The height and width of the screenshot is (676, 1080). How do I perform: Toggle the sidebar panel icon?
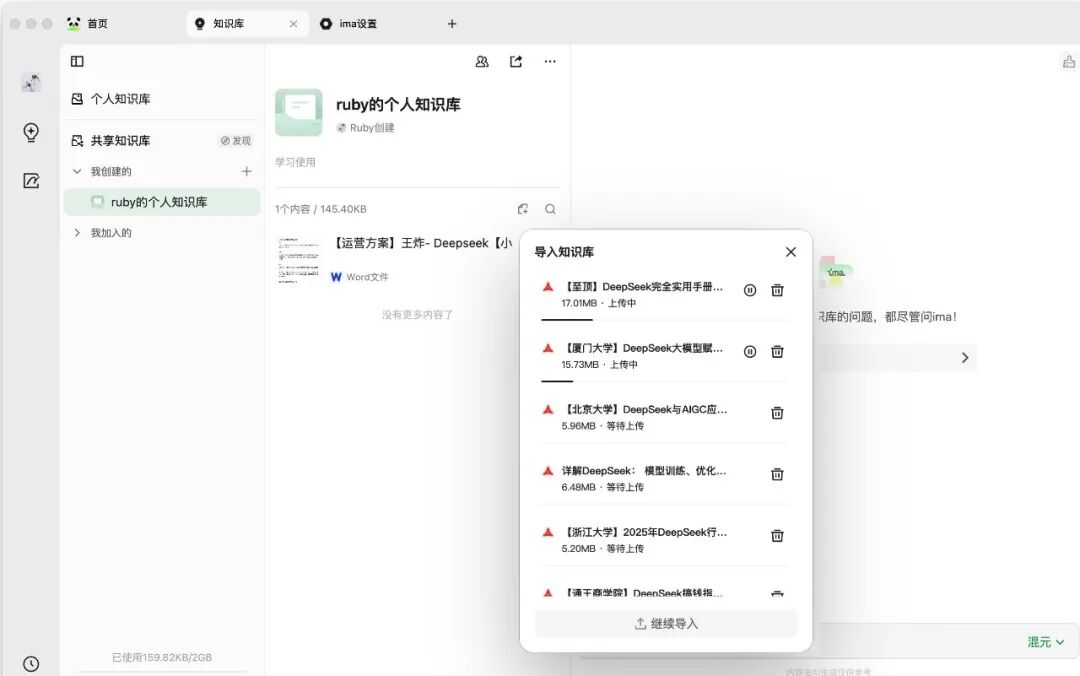[x=77, y=61]
